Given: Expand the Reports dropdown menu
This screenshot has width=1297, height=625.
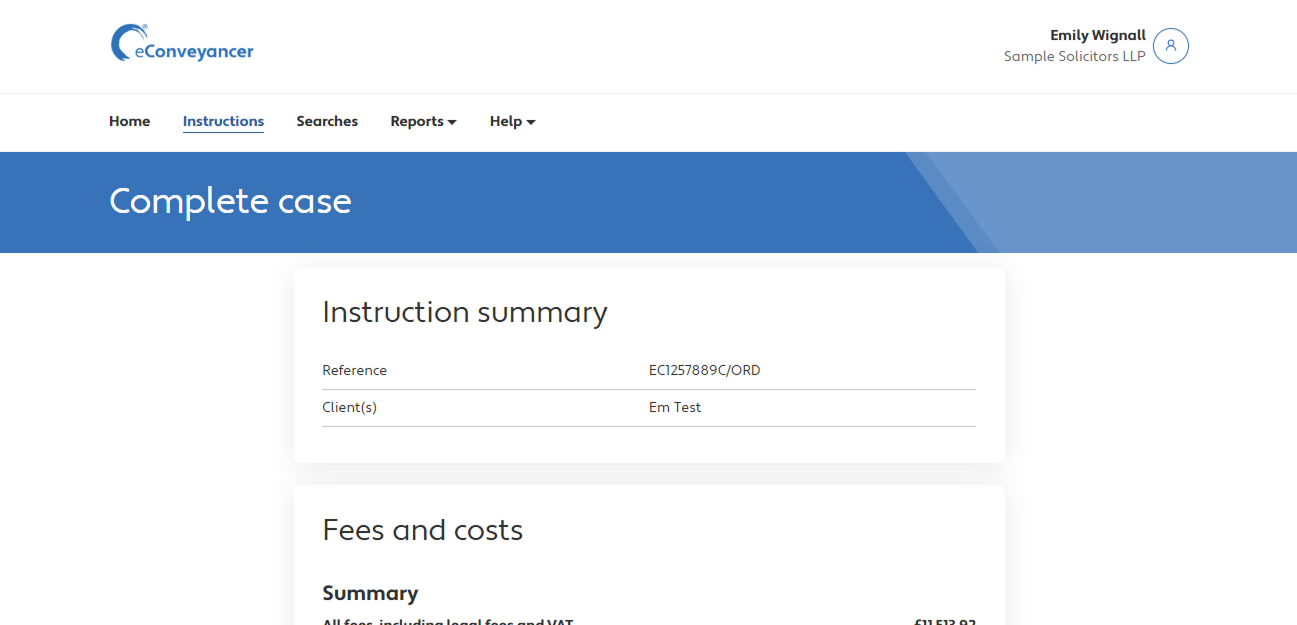Looking at the screenshot, I should [x=423, y=121].
